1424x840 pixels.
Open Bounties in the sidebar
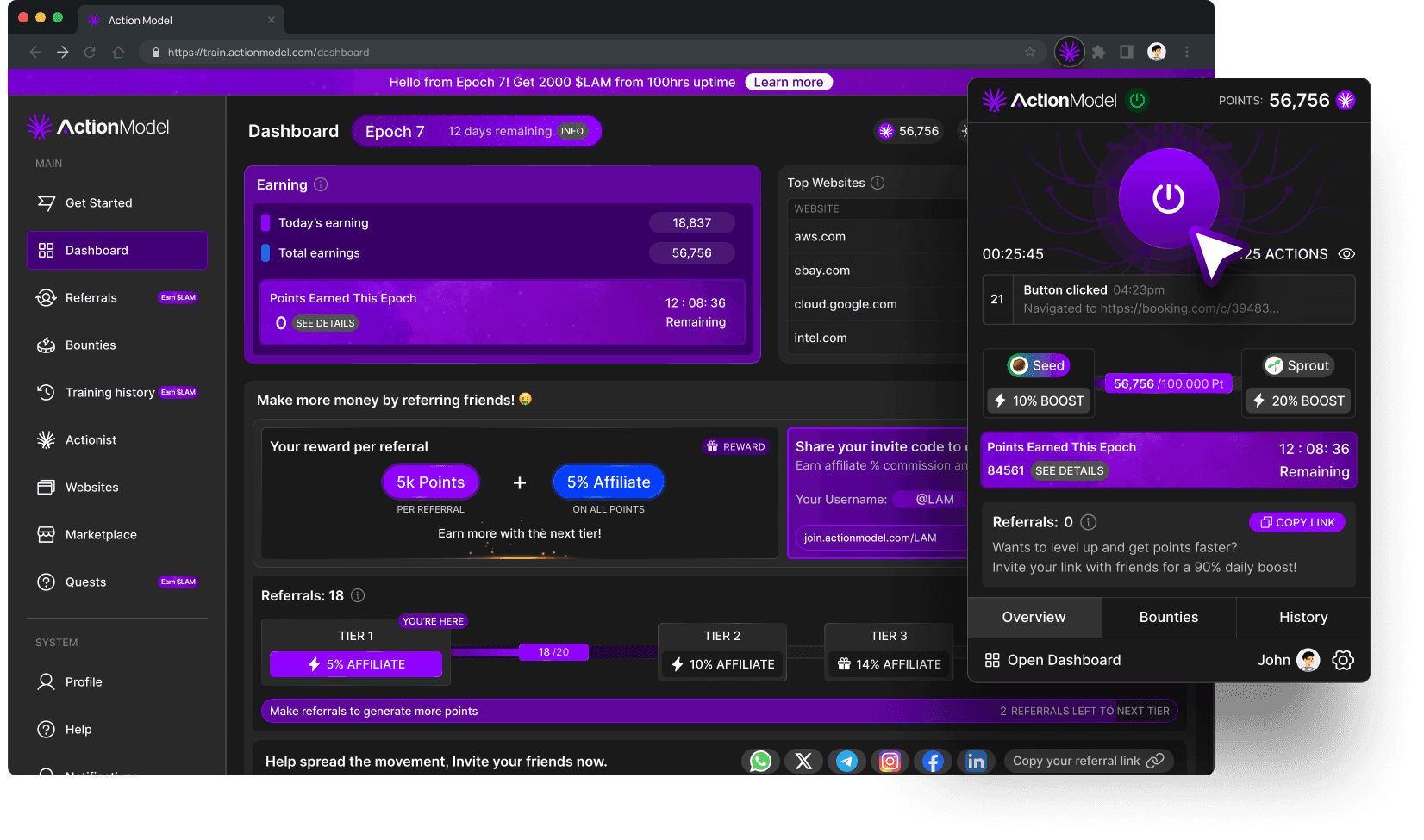(117, 345)
